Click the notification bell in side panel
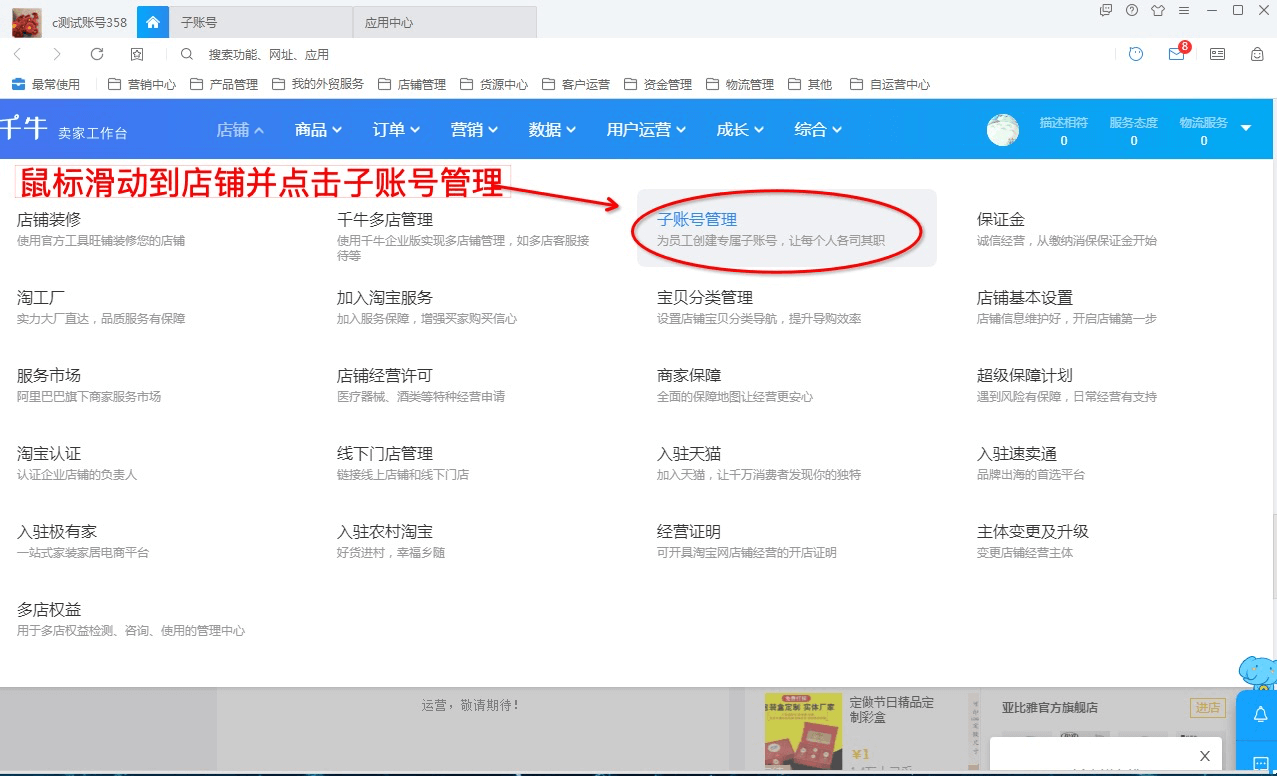The height and width of the screenshot is (776, 1277). [1260, 714]
